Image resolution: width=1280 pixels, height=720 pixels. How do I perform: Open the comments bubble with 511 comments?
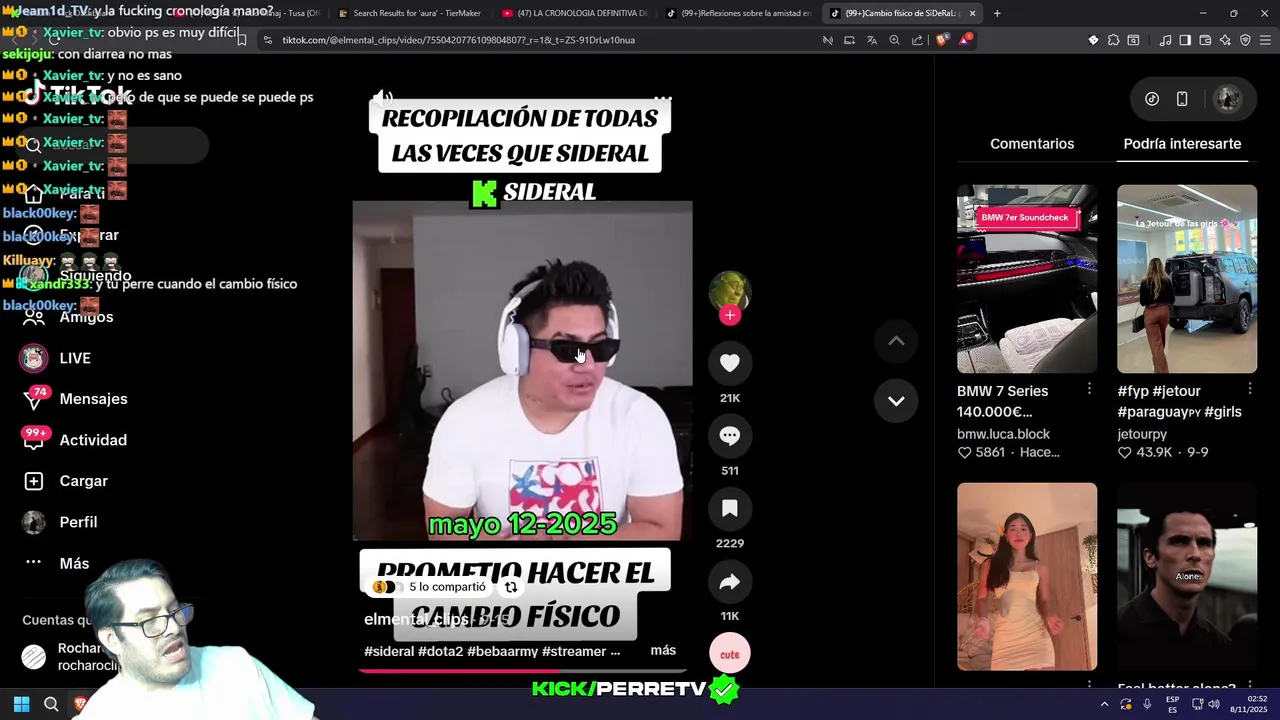click(x=730, y=436)
